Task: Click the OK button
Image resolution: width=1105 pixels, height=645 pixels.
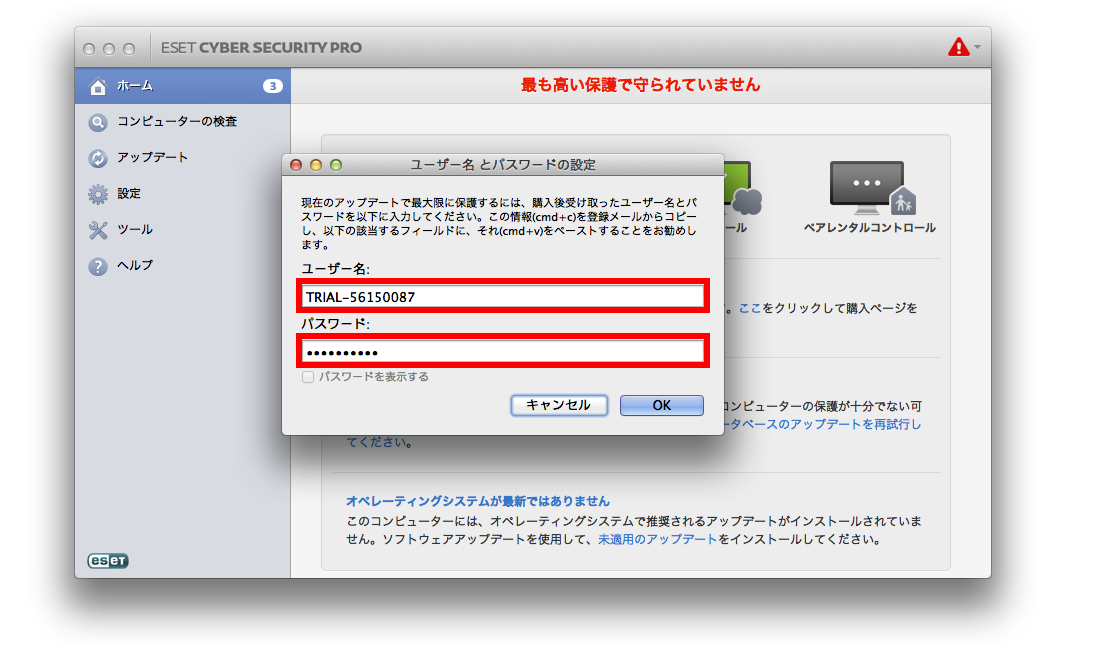Action: [662, 405]
